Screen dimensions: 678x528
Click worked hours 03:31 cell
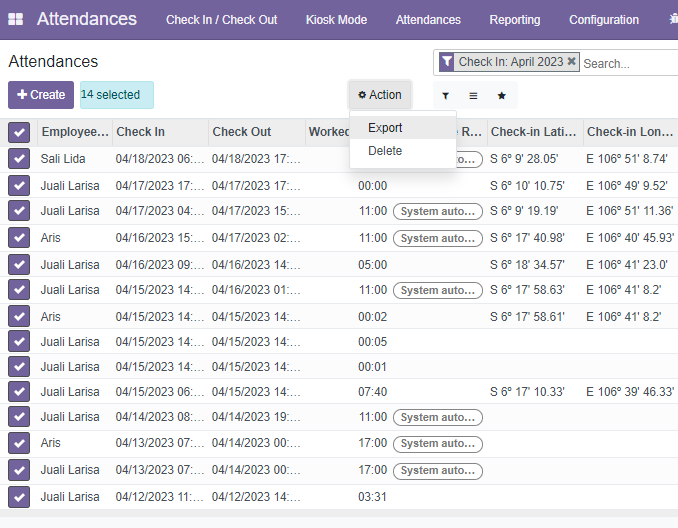372,497
